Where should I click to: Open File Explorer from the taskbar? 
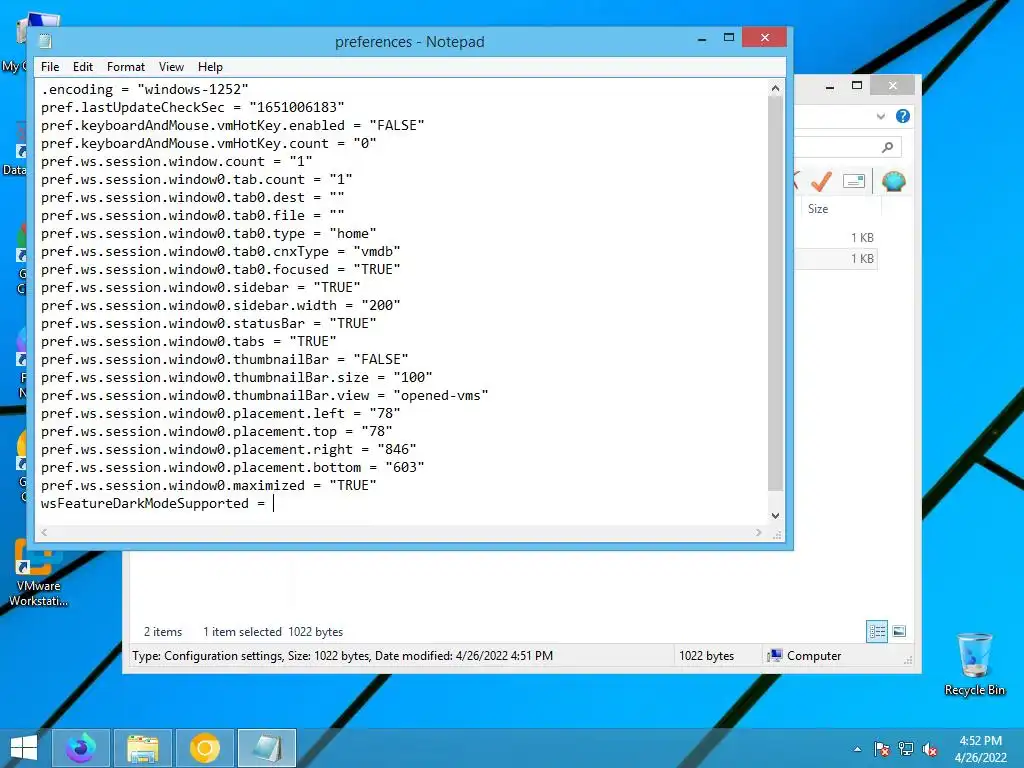point(143,748)
